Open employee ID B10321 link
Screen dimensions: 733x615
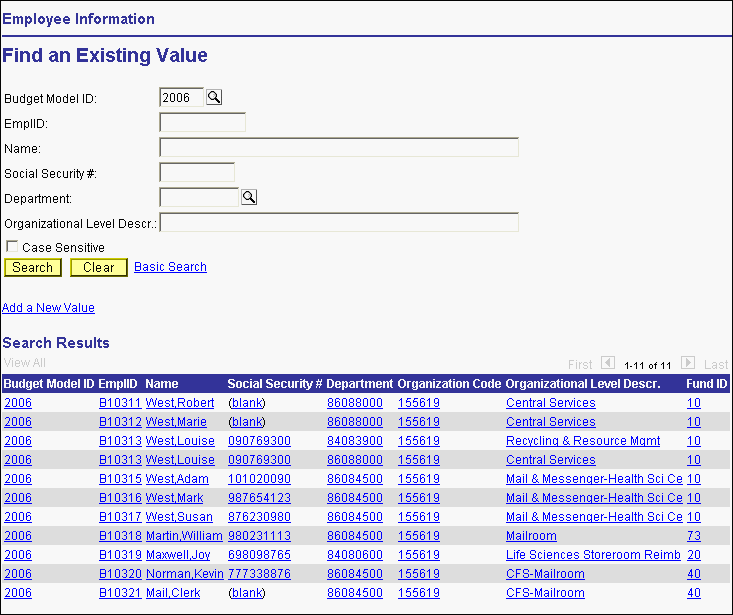coord(119,593)
